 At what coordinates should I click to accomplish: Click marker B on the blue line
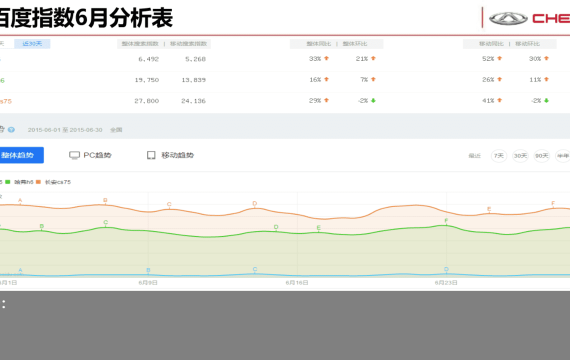click(x=148, y=270)
